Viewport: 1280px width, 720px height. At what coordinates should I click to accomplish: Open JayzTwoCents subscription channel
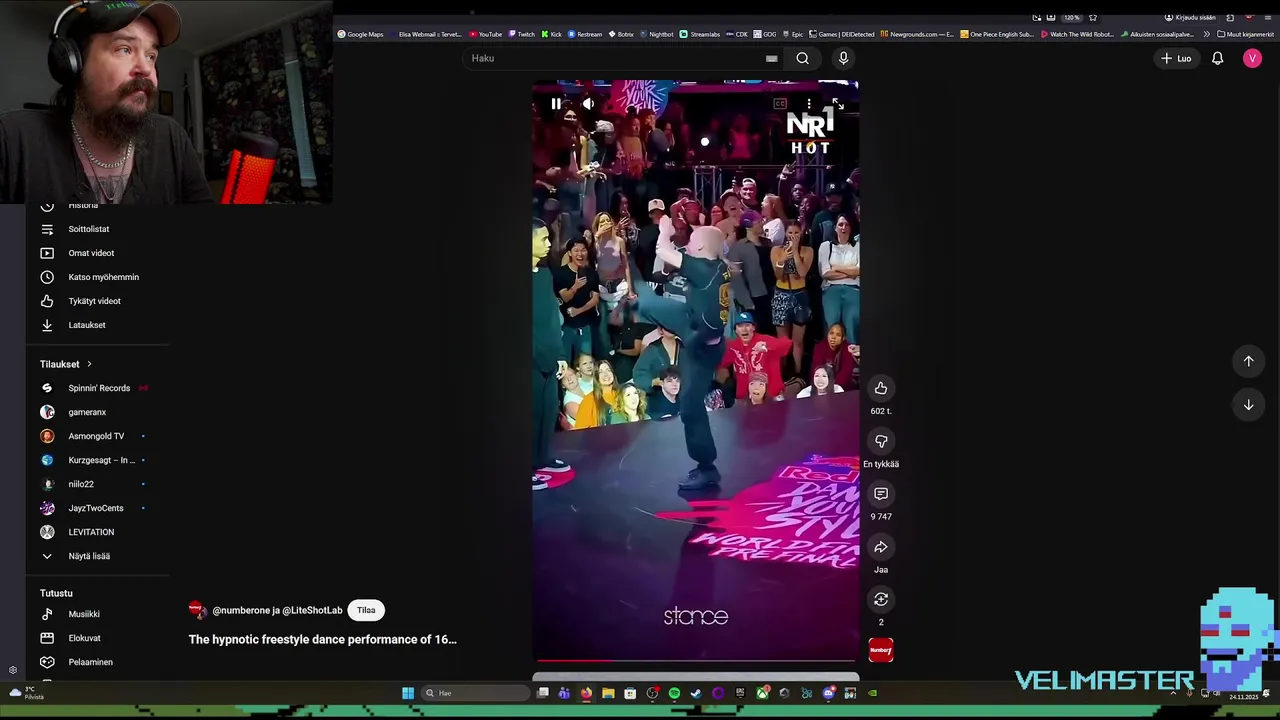[97, 508]
